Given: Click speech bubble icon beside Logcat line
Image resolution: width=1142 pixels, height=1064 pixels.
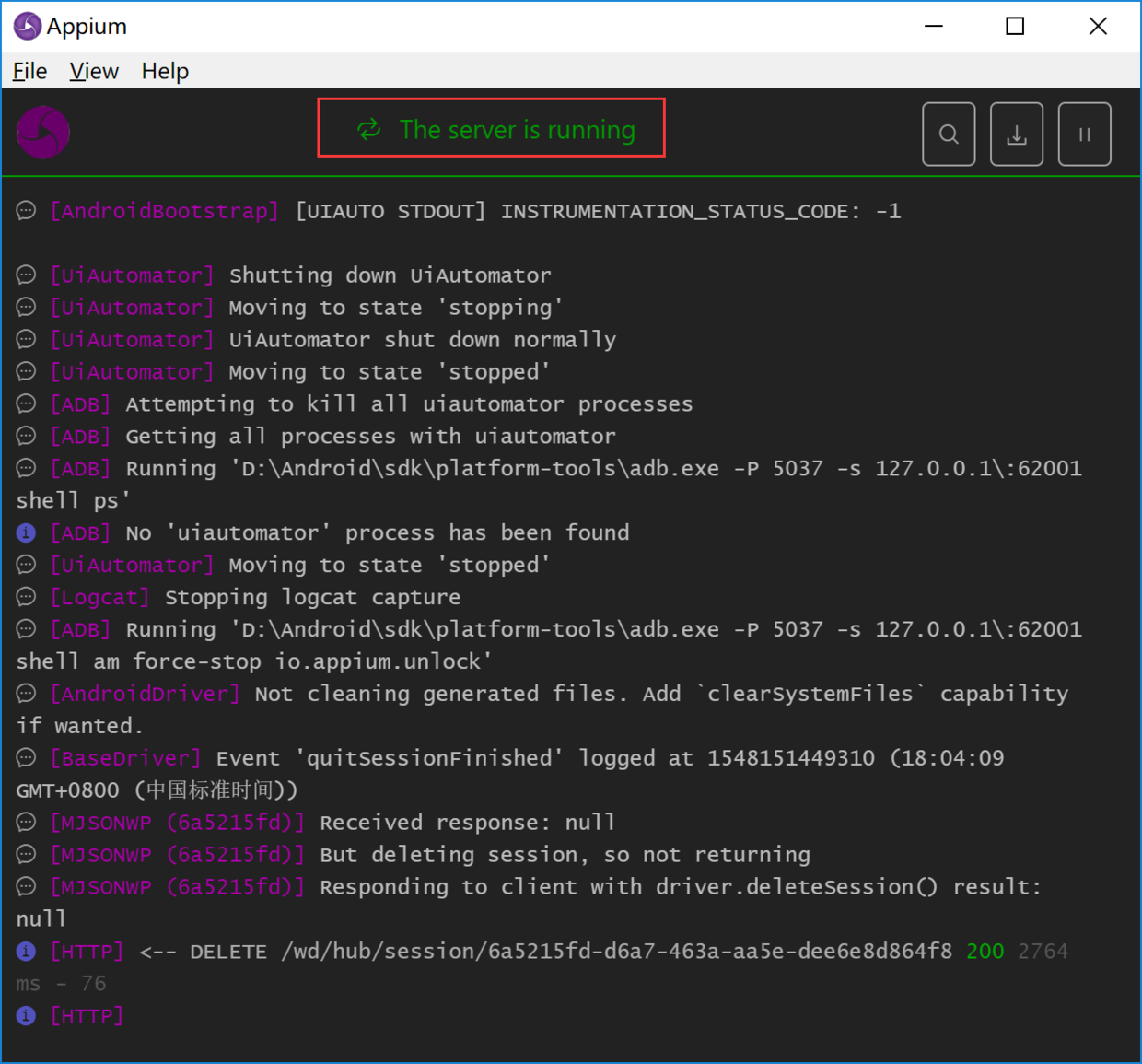Looking at the screenshot, I should click(26, 598).
